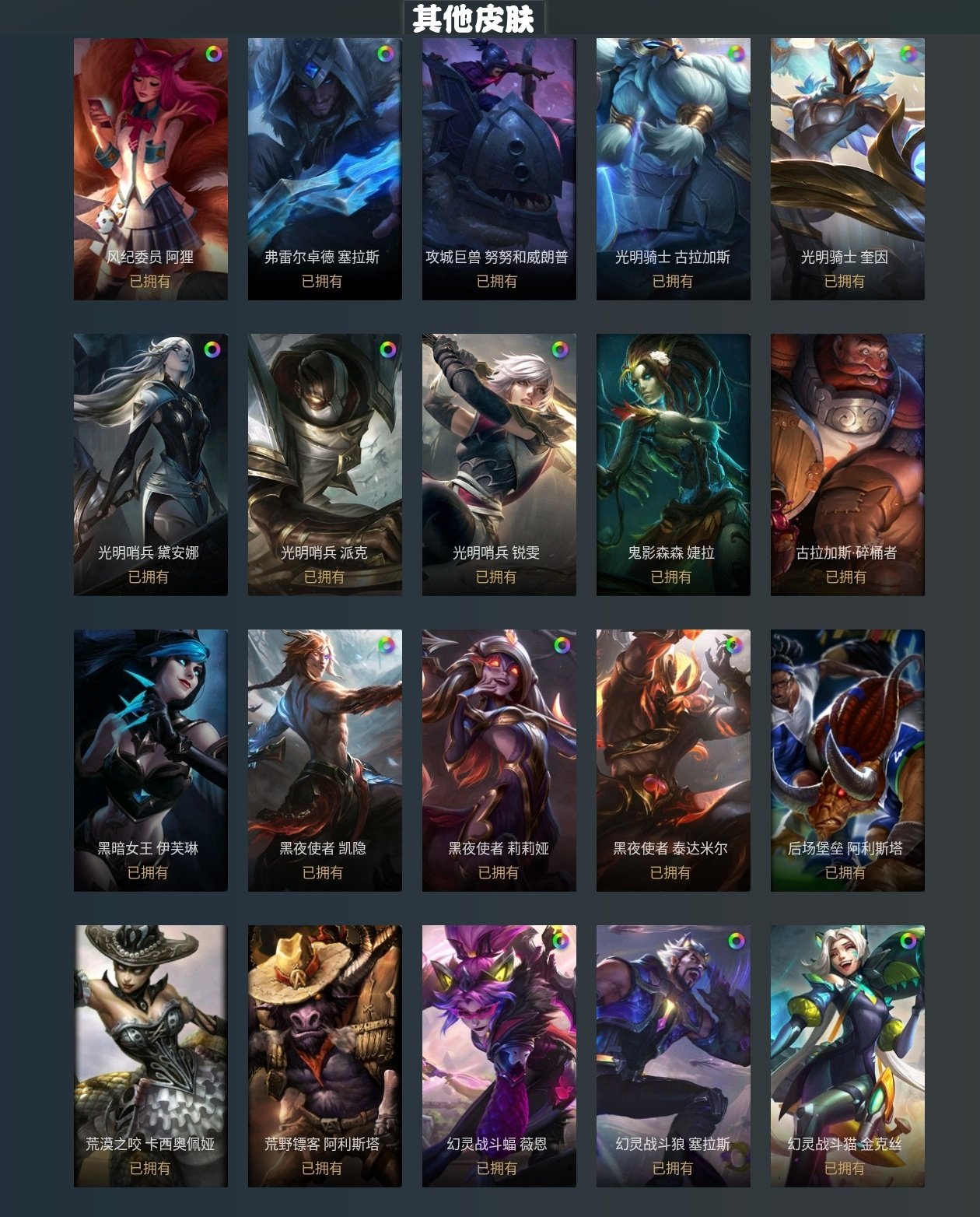
Task: Open the 后场堡垒 阿利斯塔 skin card
Action: point(848,760)
